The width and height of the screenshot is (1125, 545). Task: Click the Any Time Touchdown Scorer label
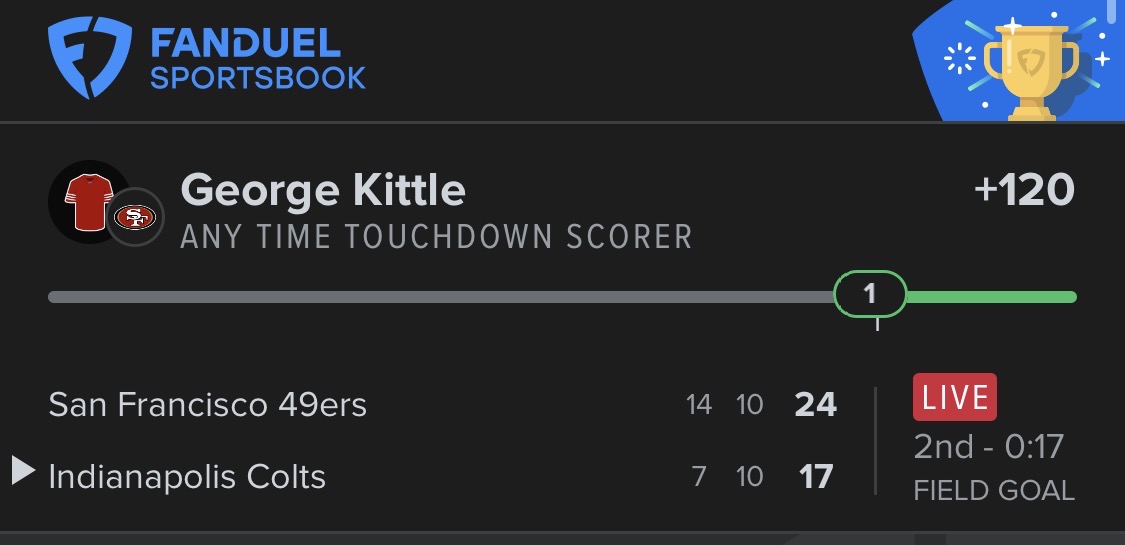(x=436, y=237)
